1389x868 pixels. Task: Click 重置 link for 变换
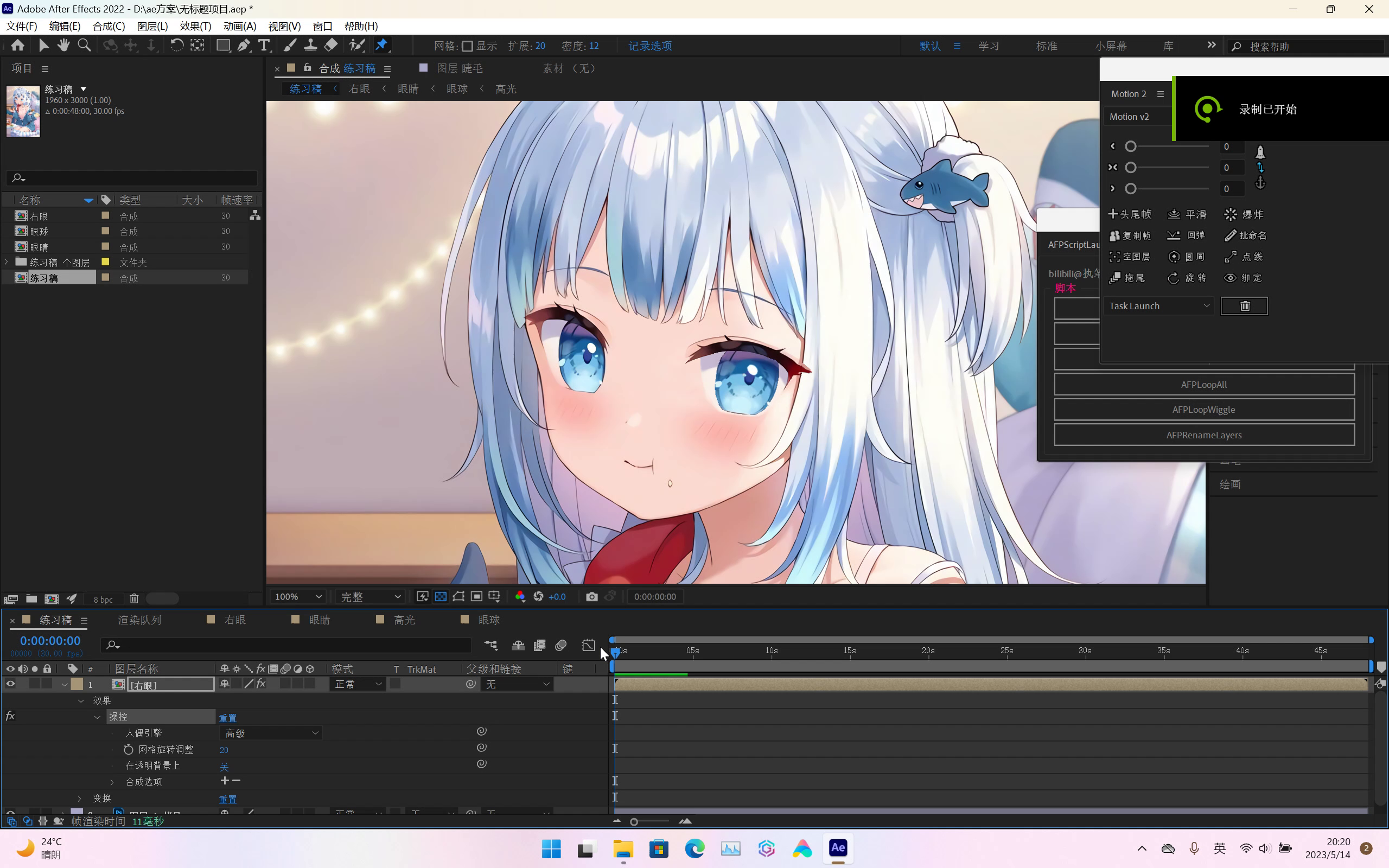click(x=228, y=799)
